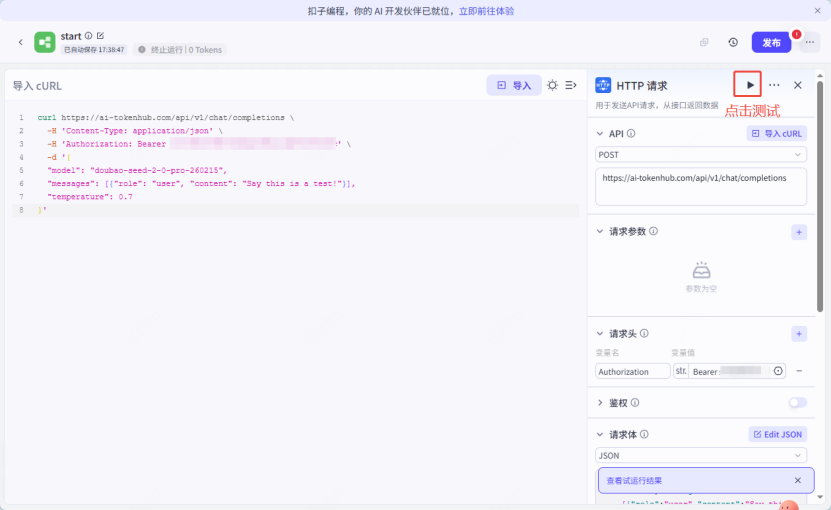Collapse the 请求体 section
831x510 pixels.
coord(600,435)
